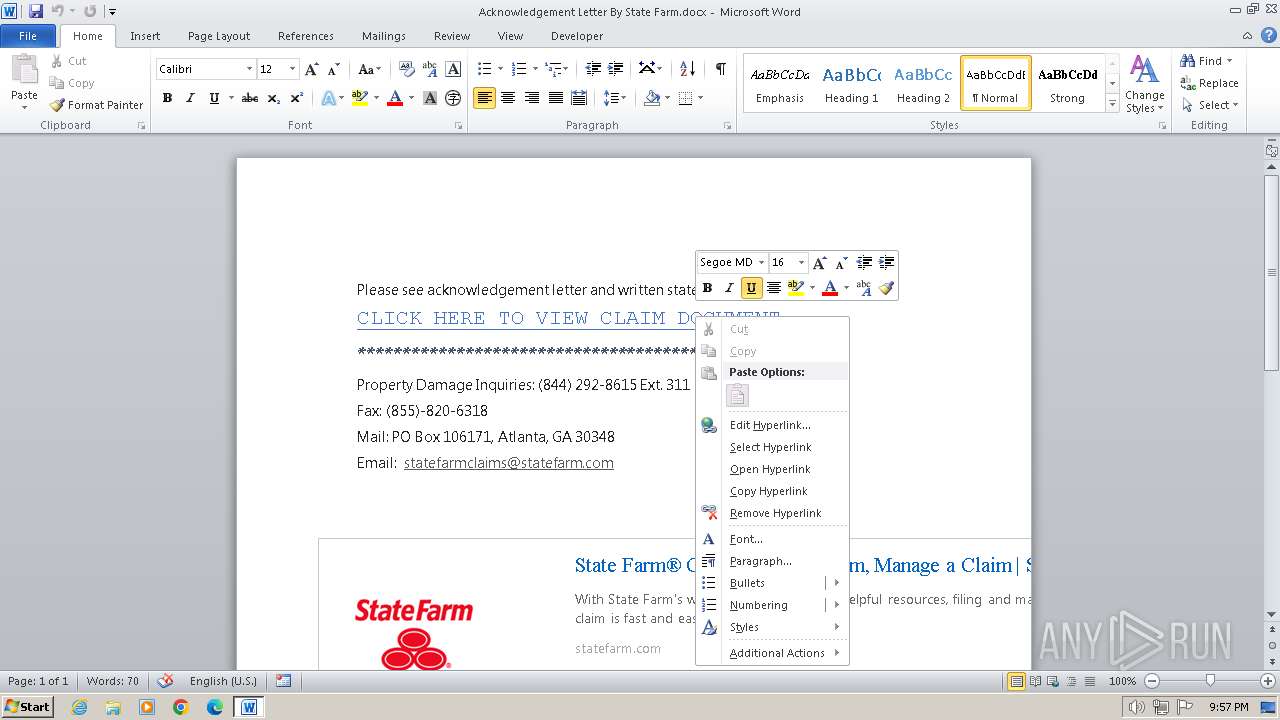Toggle Bold on the mini toolbar
1280x720 pixels.
707,288
